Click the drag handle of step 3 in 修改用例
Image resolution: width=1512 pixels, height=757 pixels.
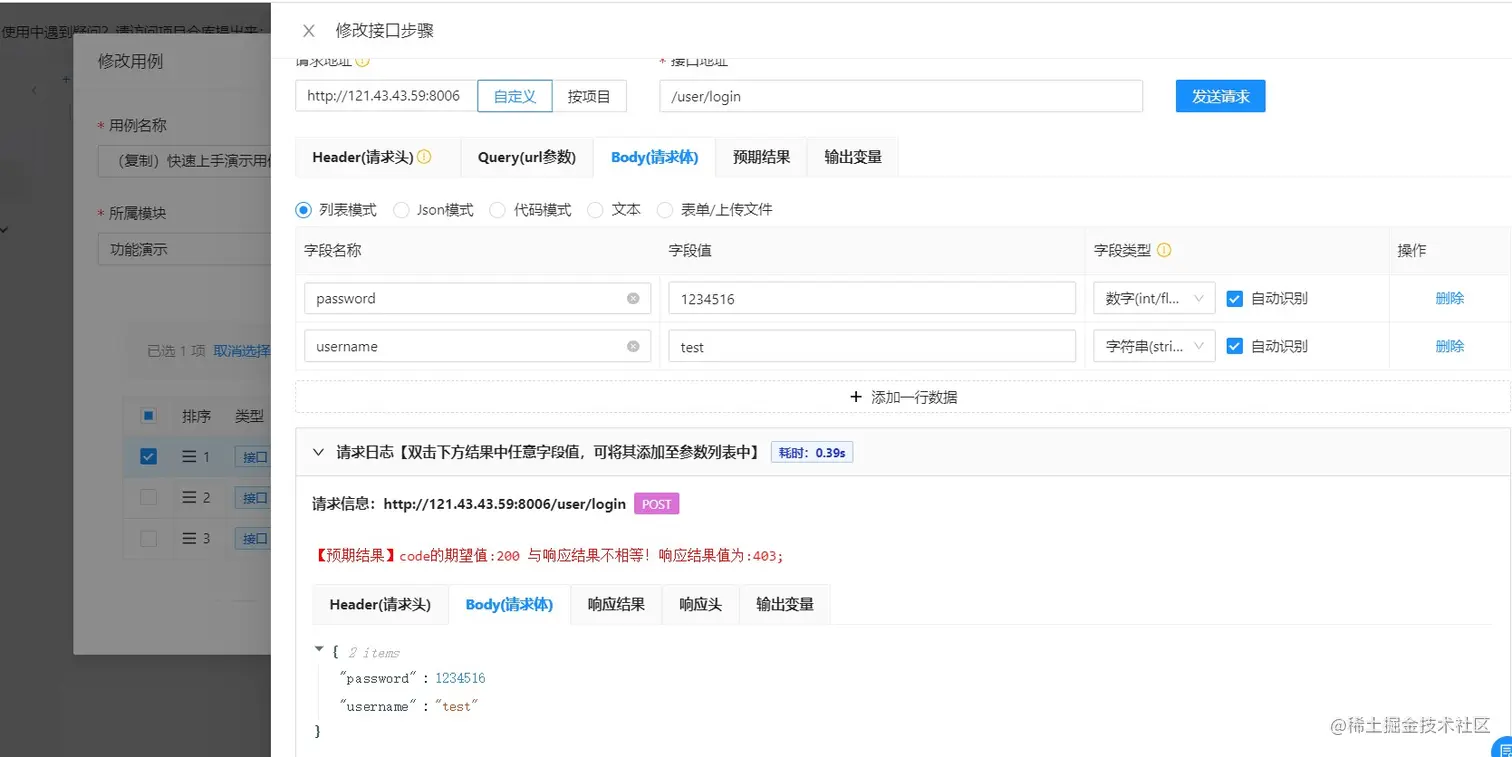(189, 538)
